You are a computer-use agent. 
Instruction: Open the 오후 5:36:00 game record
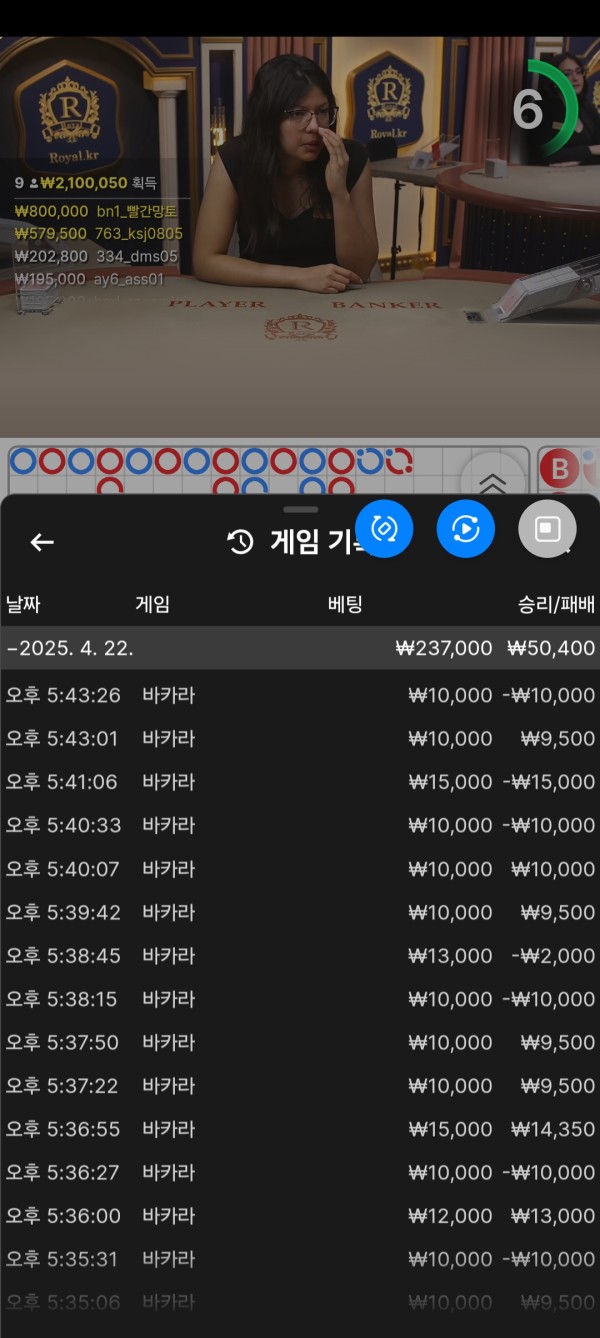coord(300,1216)
